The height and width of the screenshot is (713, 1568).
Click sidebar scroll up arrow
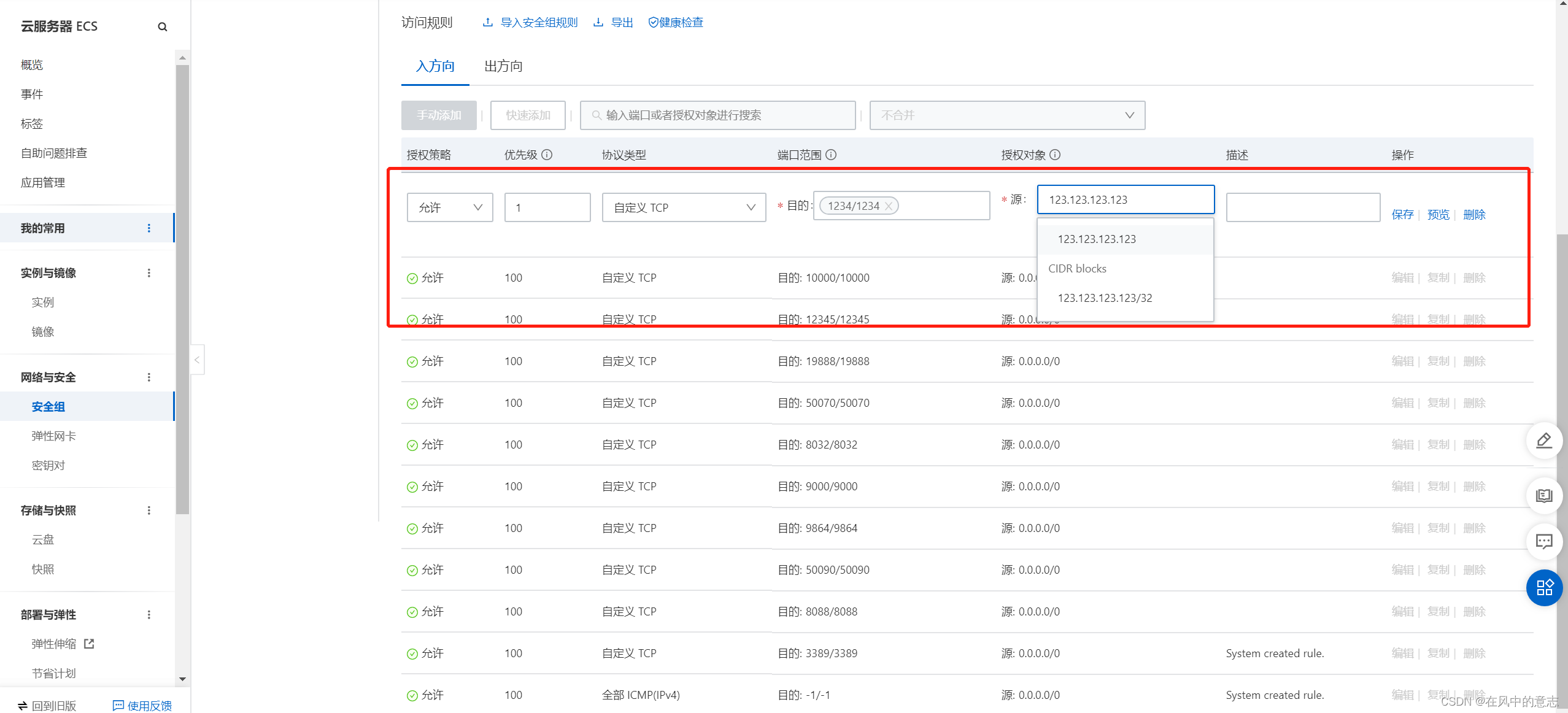click(x=182, y=58)
